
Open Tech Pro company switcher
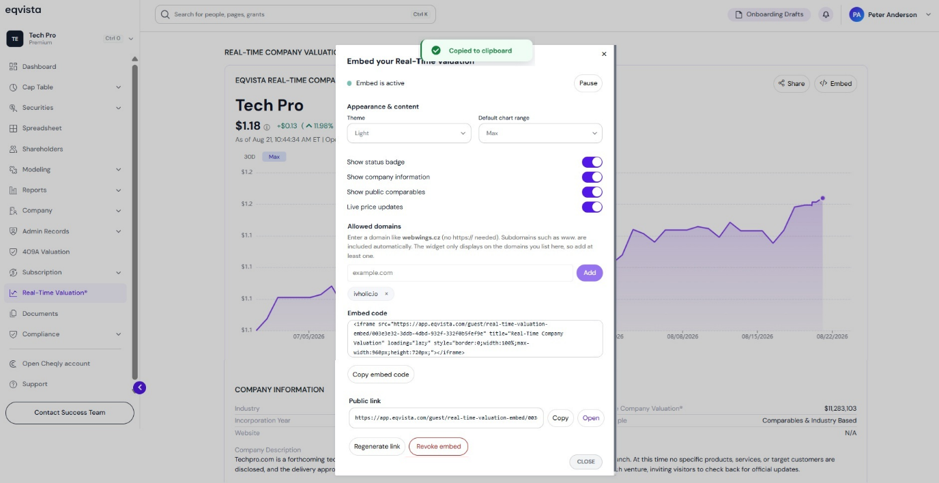point(70,38)
